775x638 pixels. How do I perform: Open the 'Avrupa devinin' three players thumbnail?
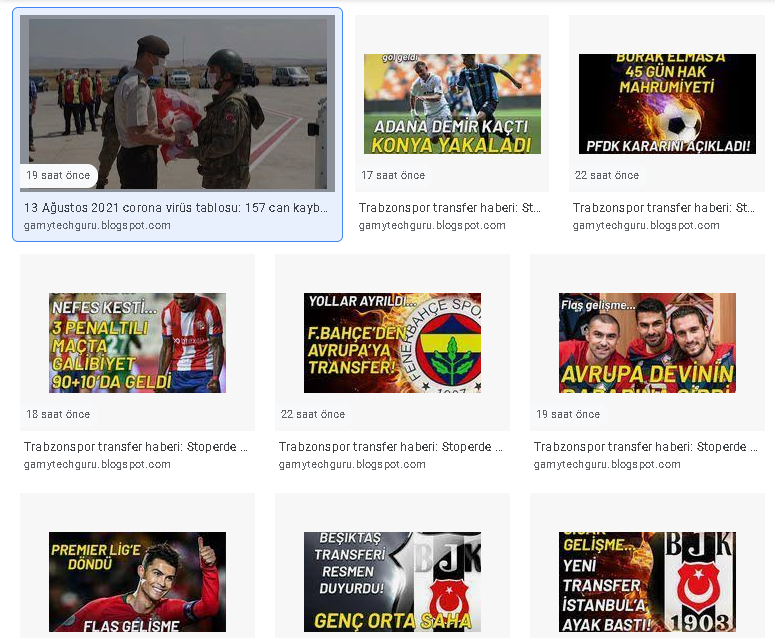[x=647, y=343]
